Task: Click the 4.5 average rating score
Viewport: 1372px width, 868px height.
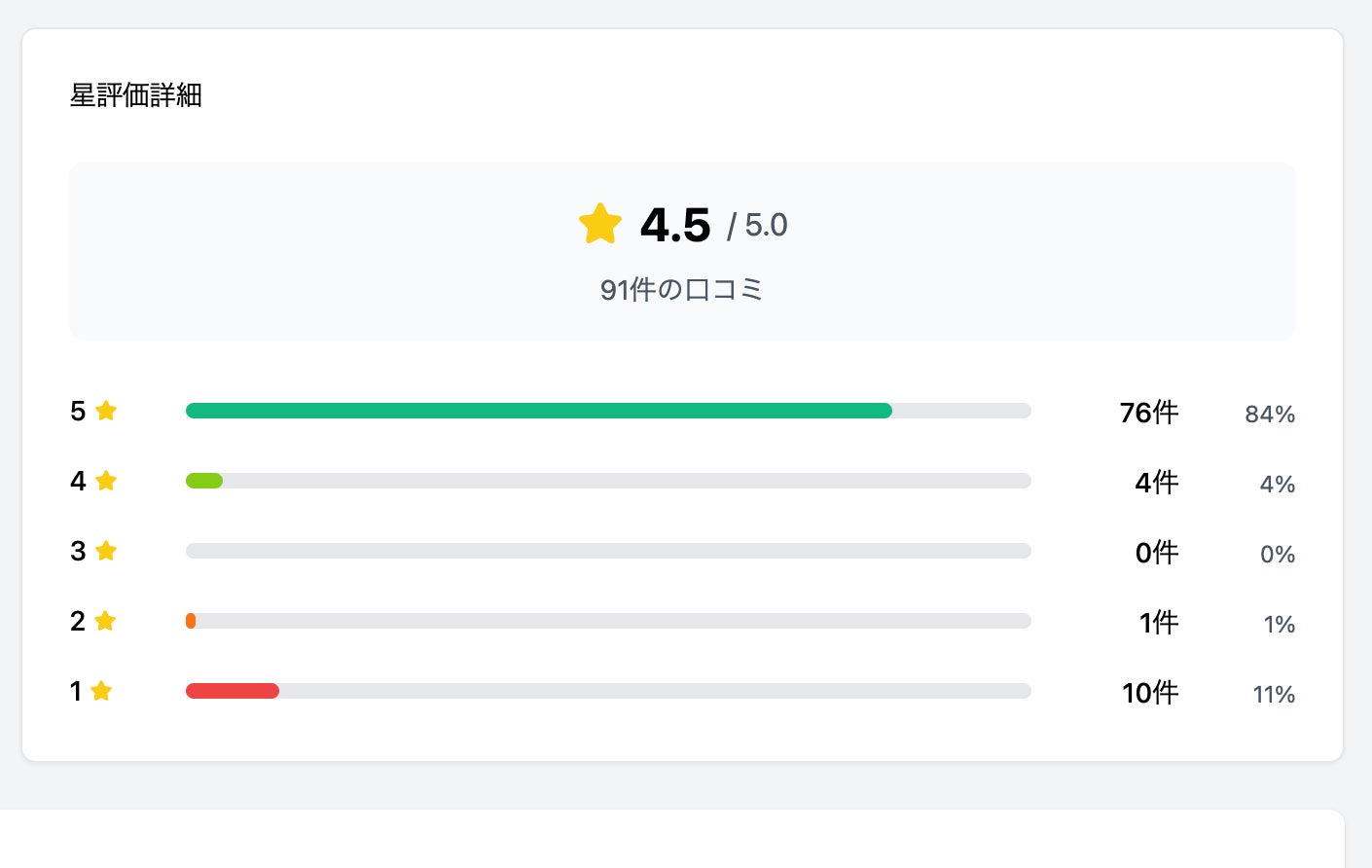Action: click(x=675, y=226)
